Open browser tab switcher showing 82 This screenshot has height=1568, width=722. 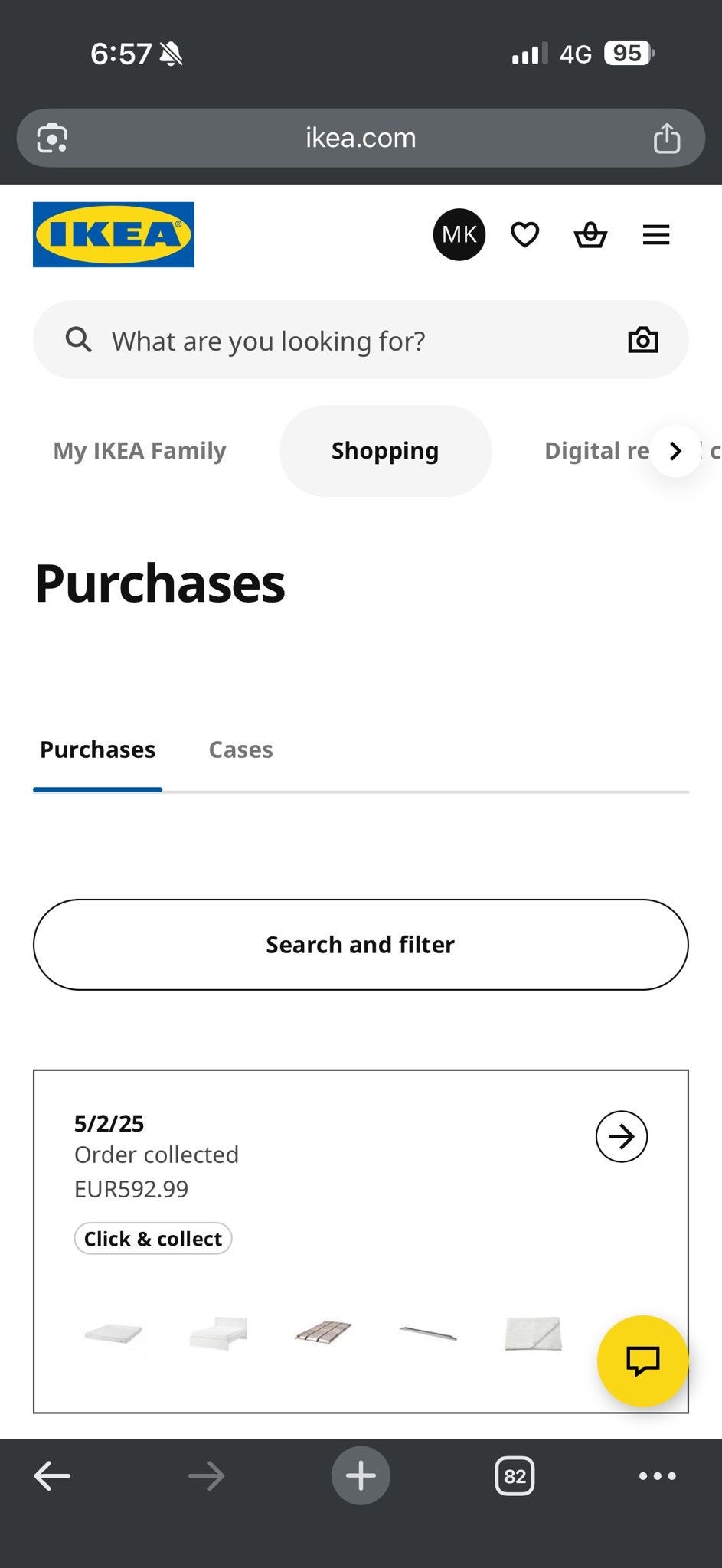coord(515,1475)
